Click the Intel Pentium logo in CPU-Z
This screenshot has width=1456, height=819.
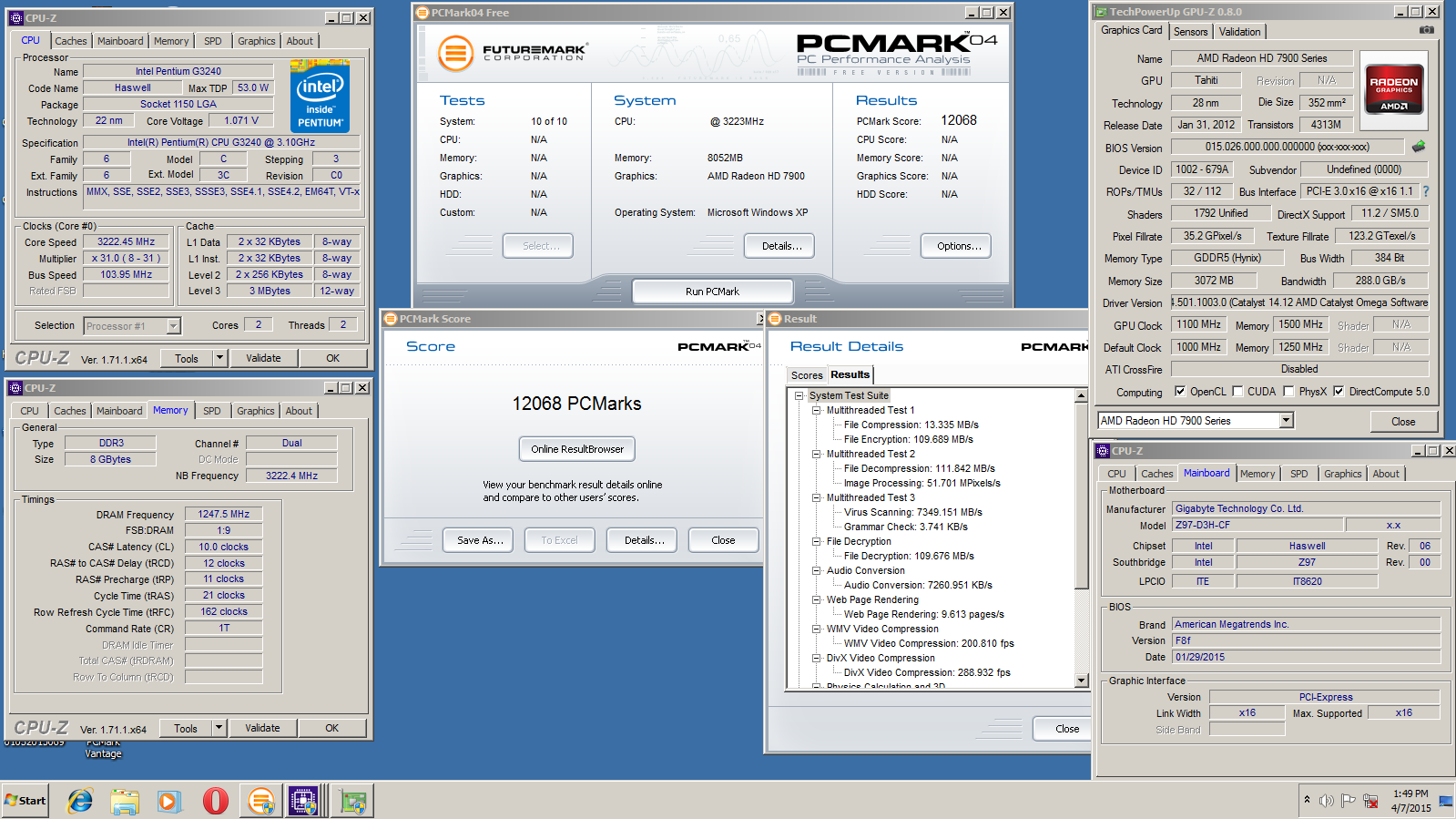click(320, 96)
